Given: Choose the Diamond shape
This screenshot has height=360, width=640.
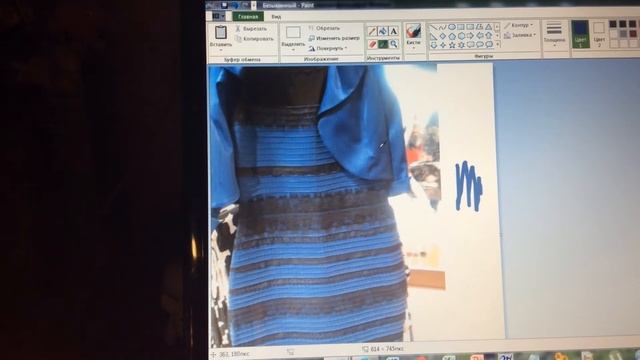Looking at the screenshot, I should 443,36.
